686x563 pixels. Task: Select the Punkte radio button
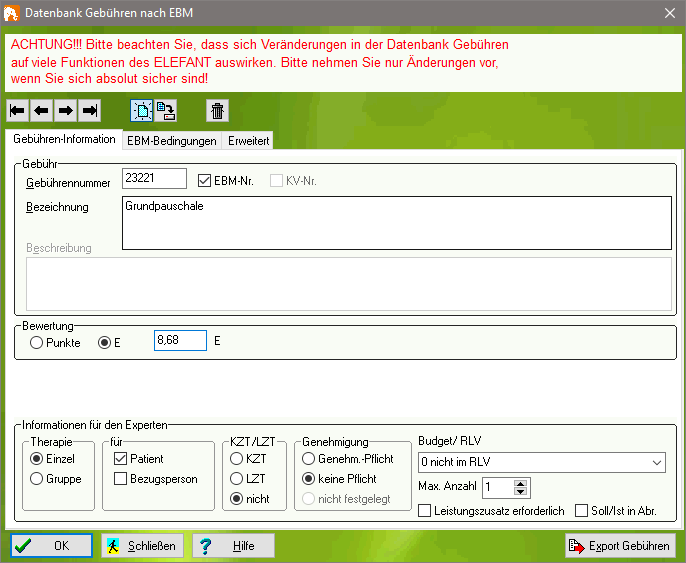(x=36, y=343)
